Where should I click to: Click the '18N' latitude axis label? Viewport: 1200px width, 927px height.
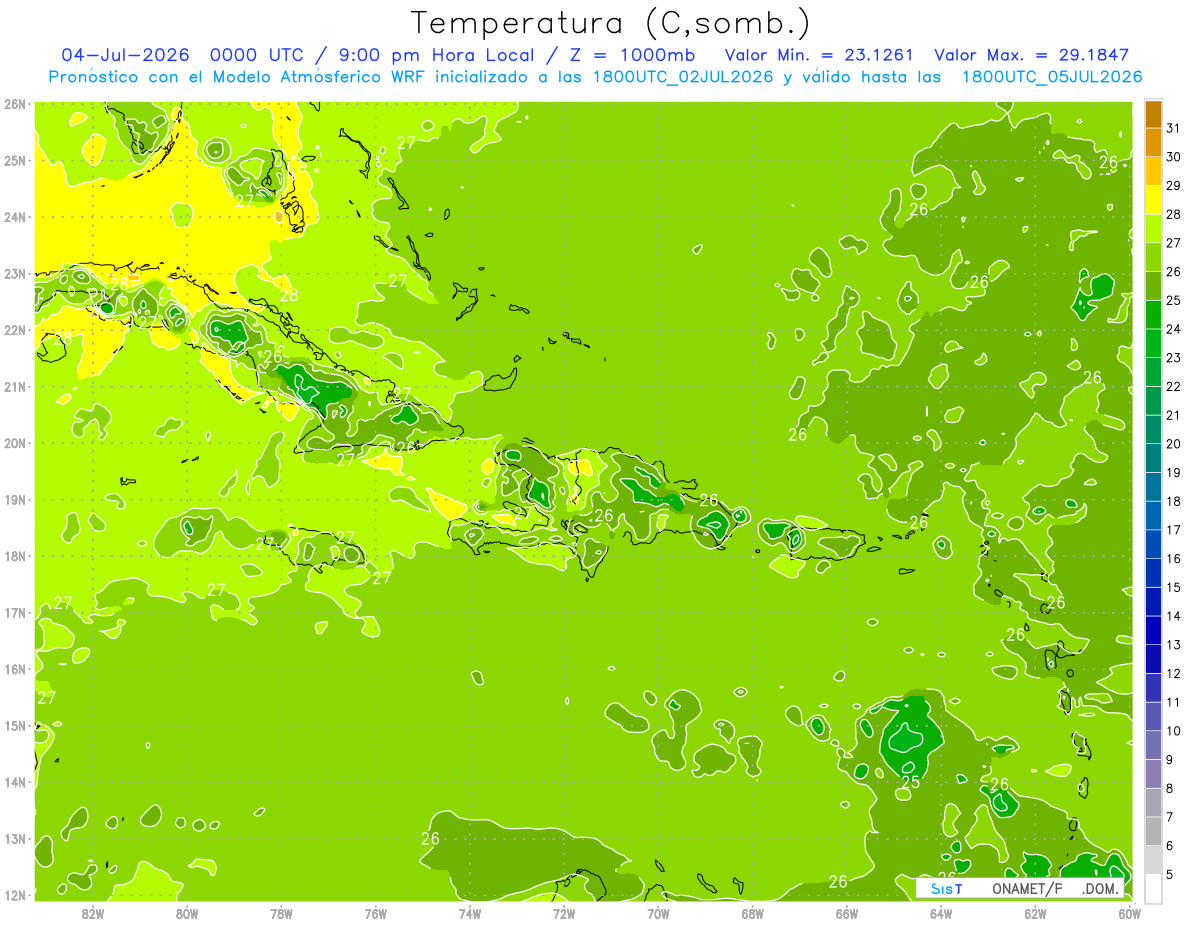pos(14,556)
